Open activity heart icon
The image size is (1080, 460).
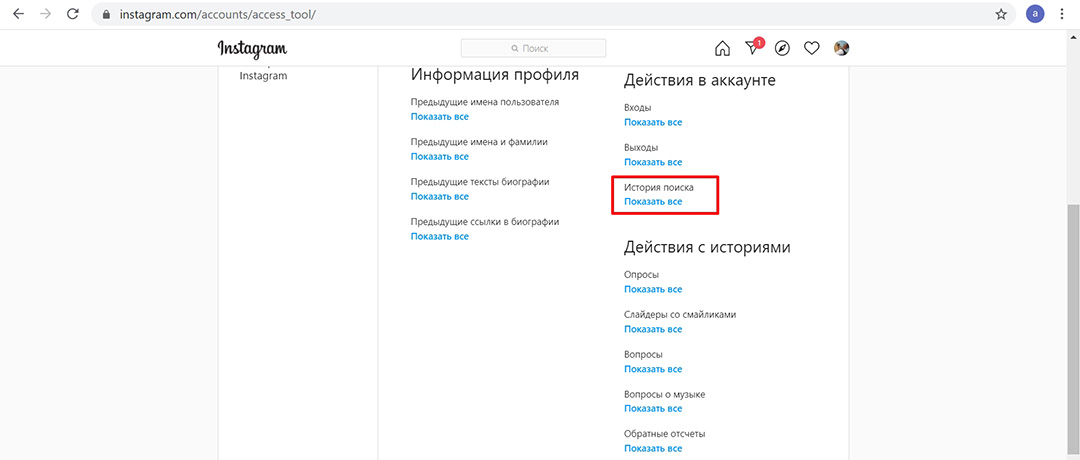812,48
